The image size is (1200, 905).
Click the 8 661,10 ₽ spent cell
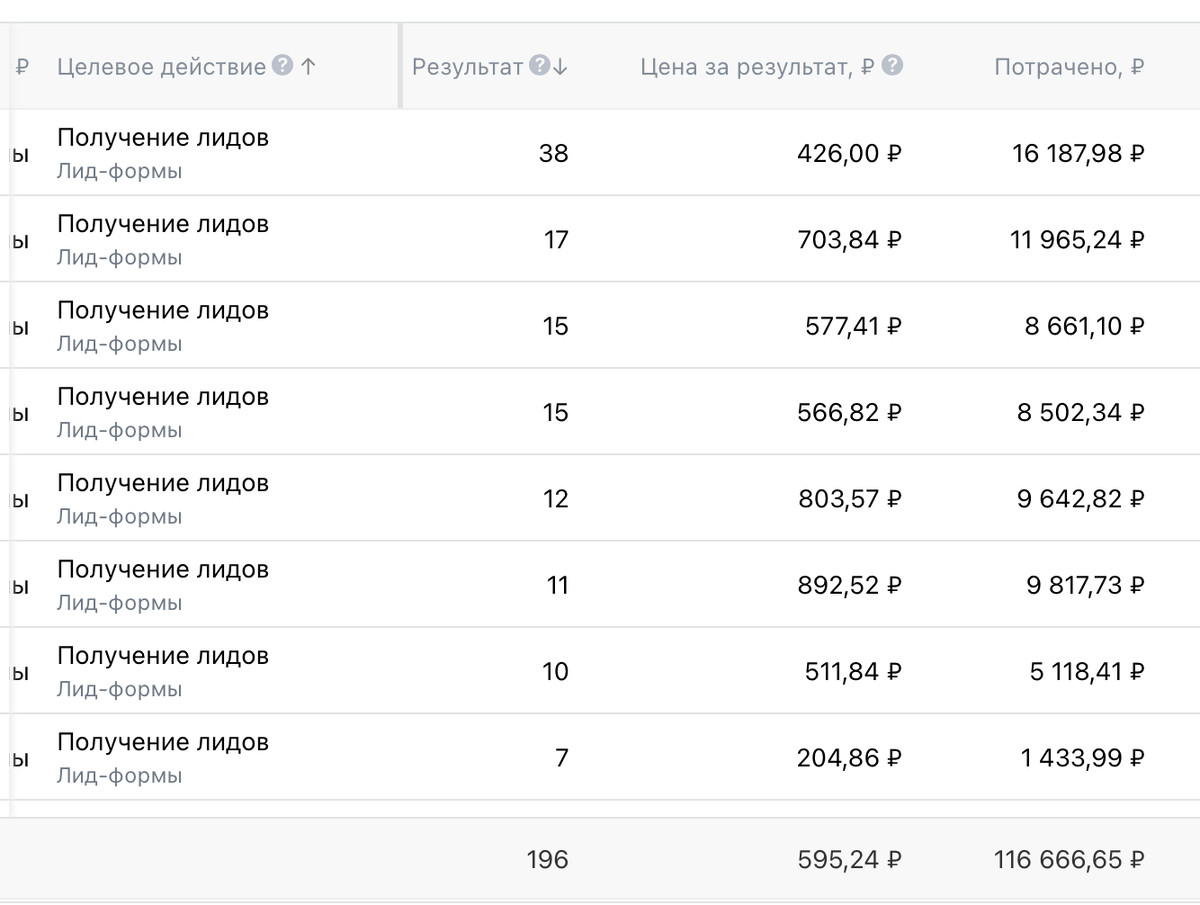click(x=1084, y=326)
